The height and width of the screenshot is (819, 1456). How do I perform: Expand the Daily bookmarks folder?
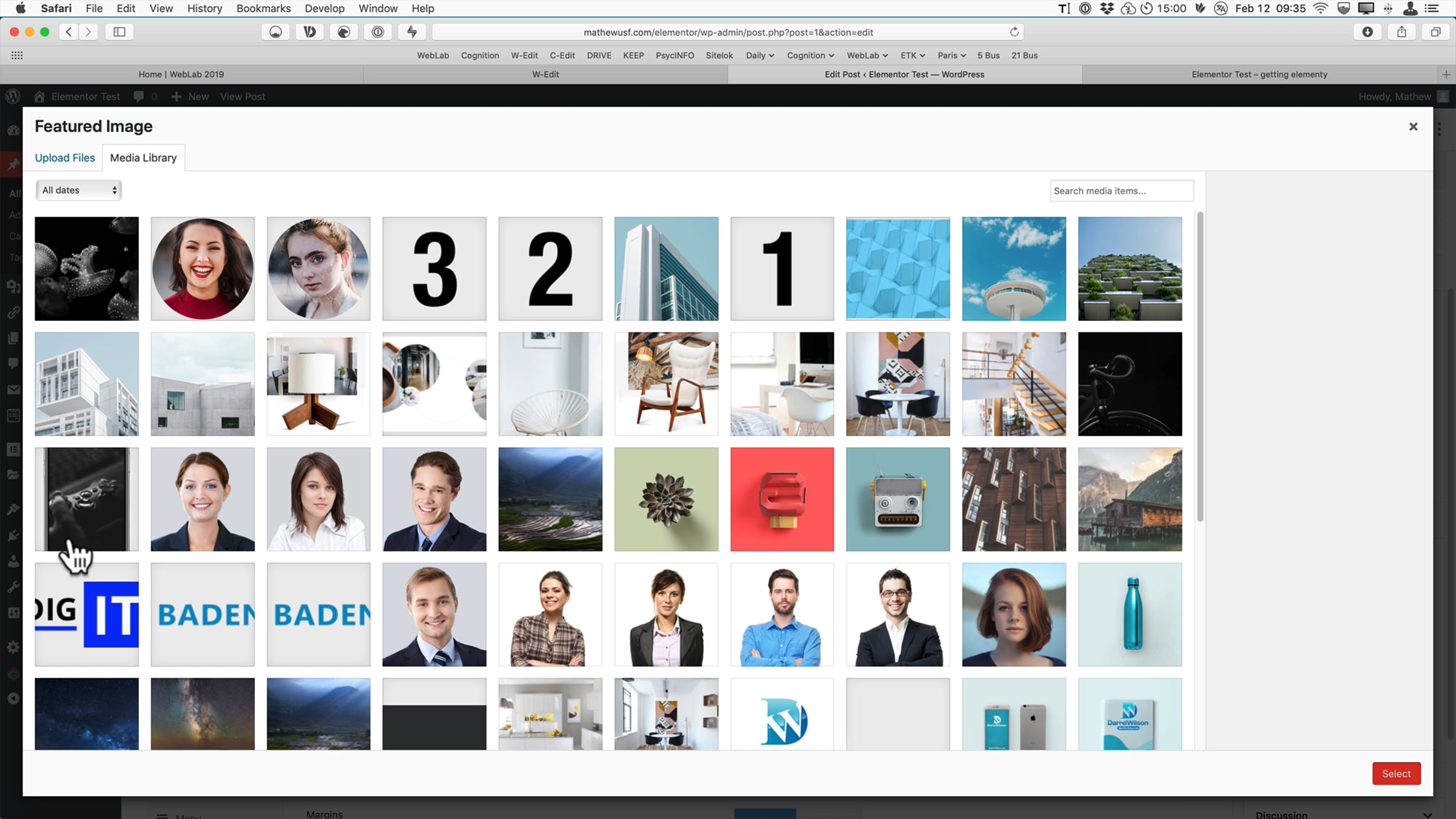click(x=760, y=55)
